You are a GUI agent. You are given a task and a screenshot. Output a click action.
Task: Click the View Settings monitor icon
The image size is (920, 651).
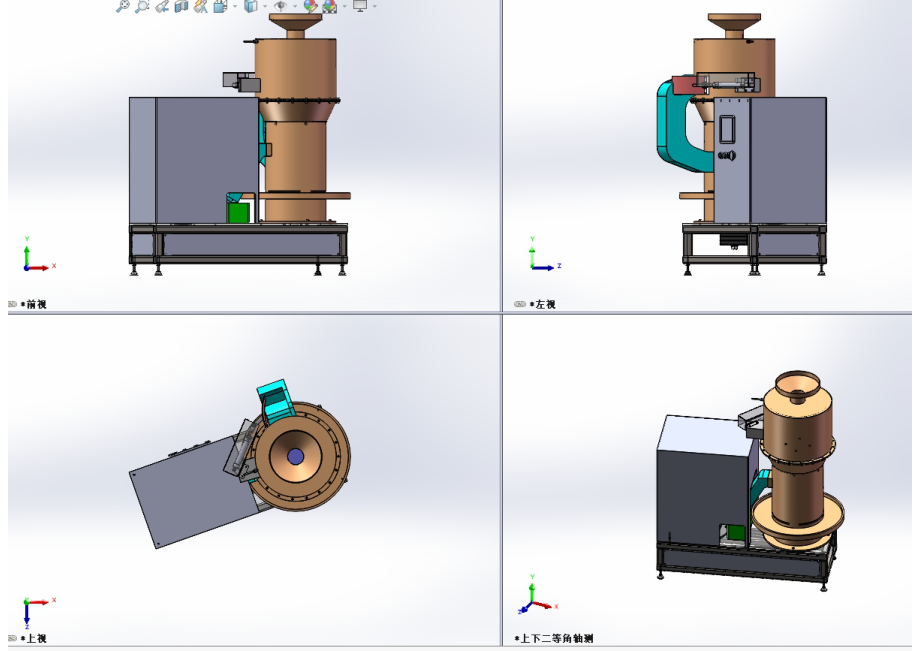pos(360,6)
